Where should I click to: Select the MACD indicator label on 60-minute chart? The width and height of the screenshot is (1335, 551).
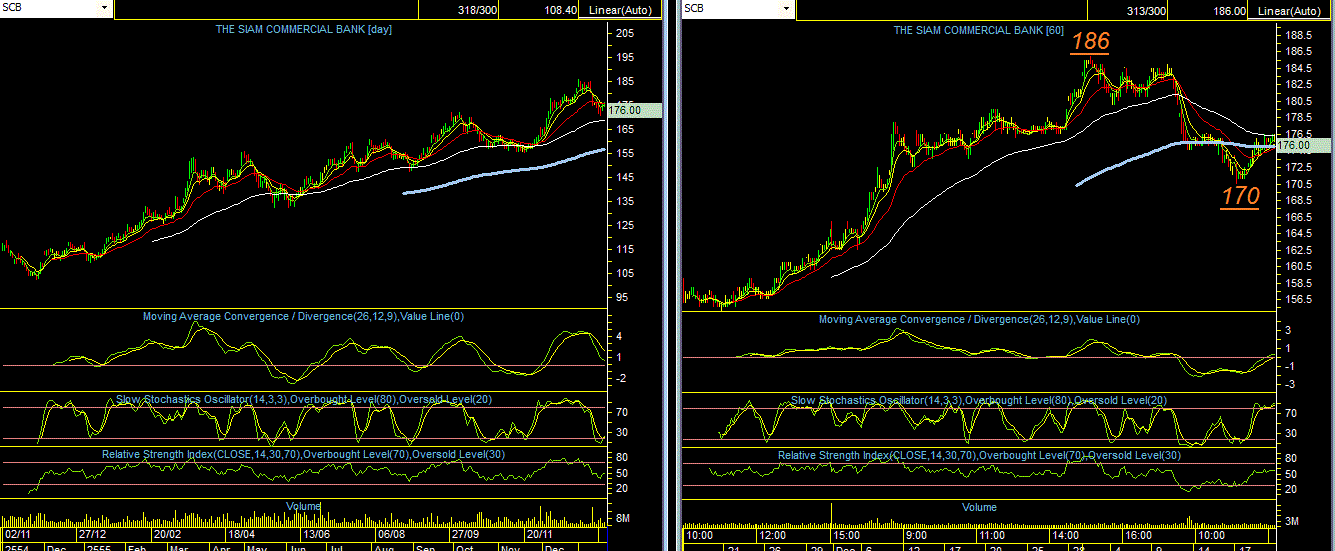(979, 319)
